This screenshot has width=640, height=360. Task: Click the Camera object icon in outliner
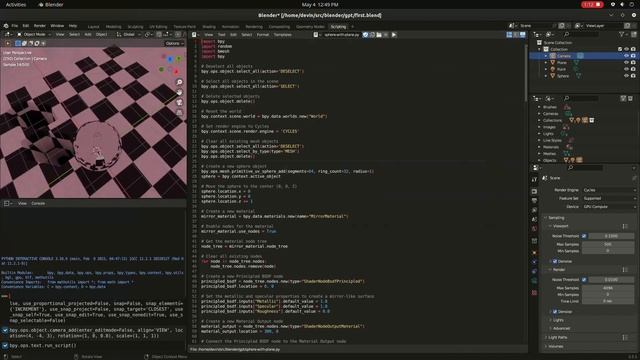553,56
